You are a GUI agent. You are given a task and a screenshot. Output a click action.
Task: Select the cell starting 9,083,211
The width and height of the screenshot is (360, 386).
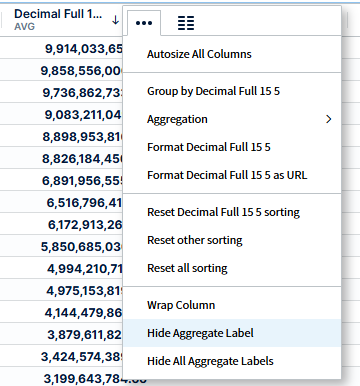point(61,115)
